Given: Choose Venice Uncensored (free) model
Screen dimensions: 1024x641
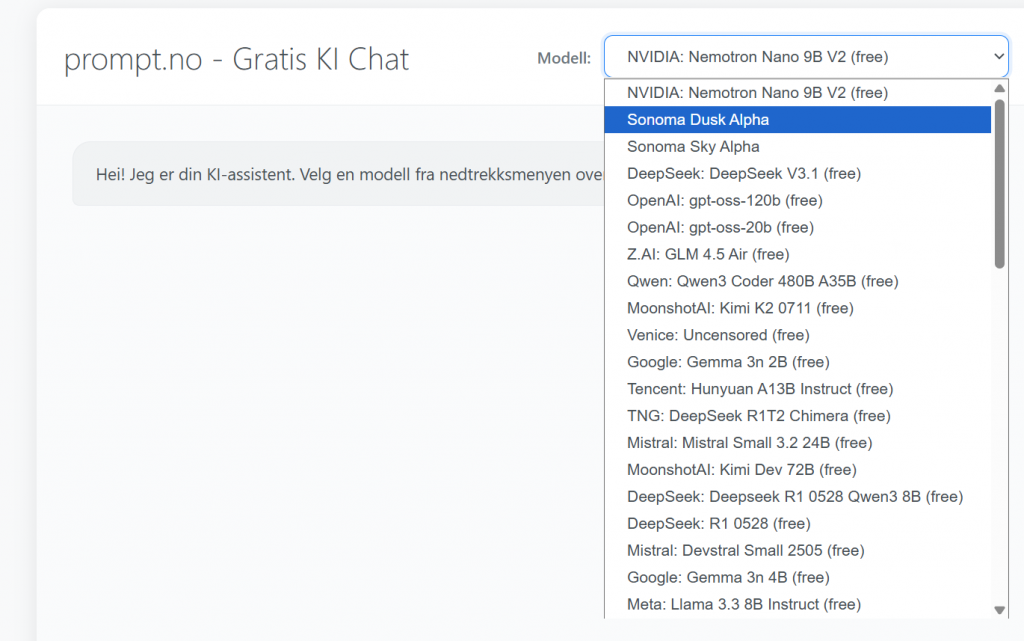Looking at the screenshot, I should 718,336.
